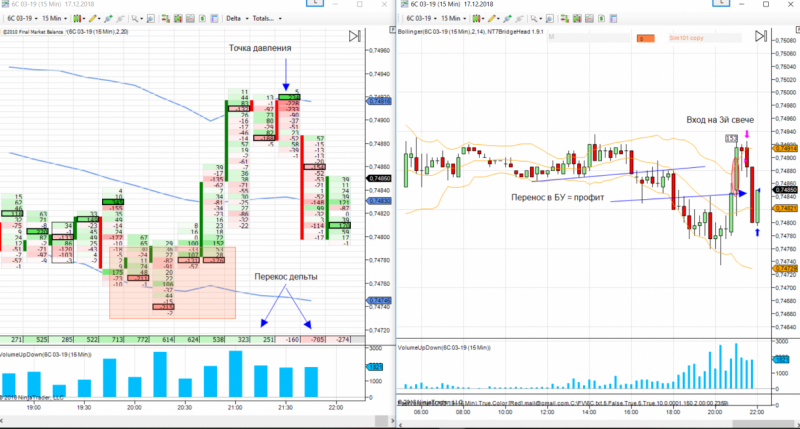Open the Totals... dropdown in left chart toolbar

pos(267,18)
